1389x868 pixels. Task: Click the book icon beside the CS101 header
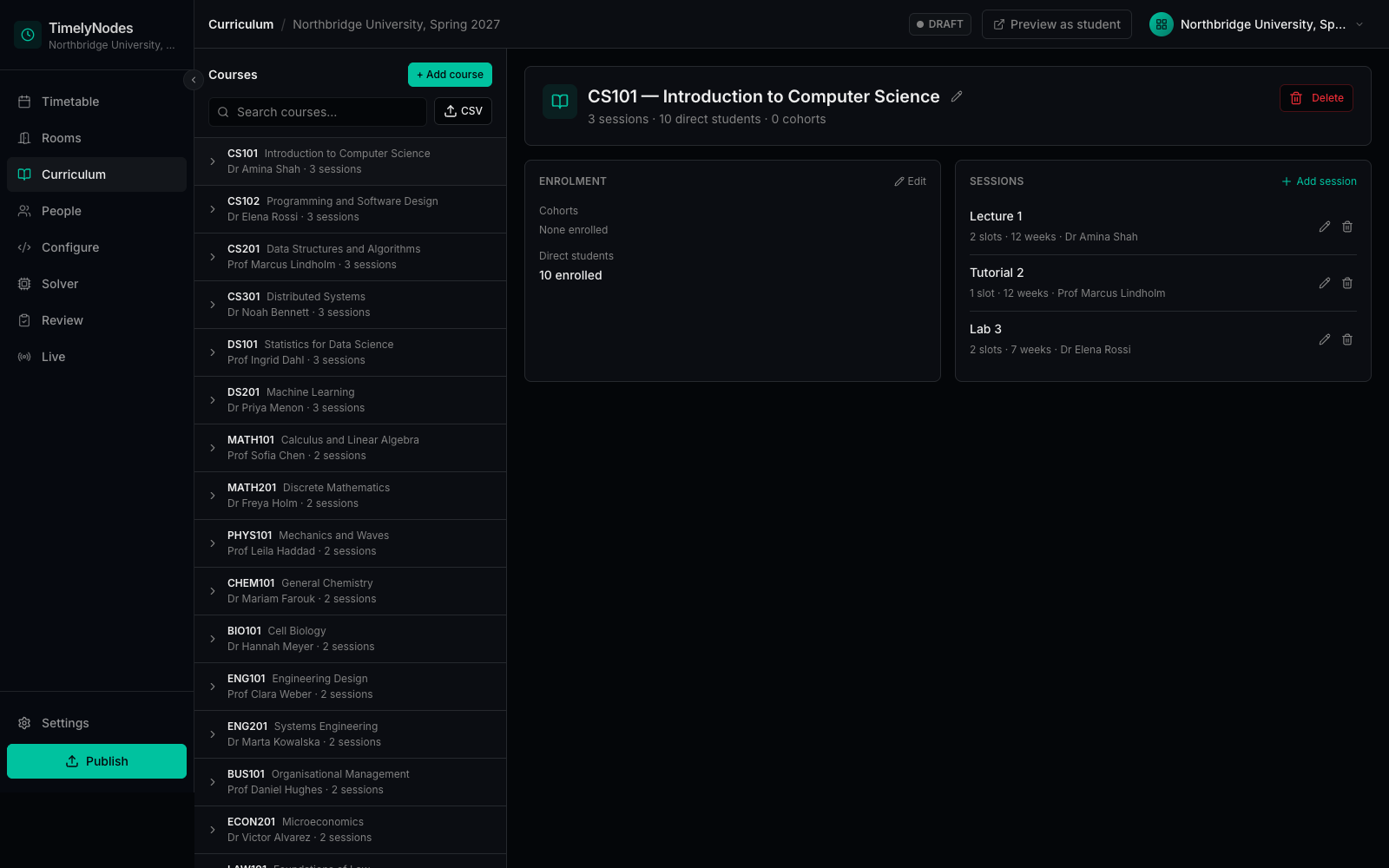560,102
